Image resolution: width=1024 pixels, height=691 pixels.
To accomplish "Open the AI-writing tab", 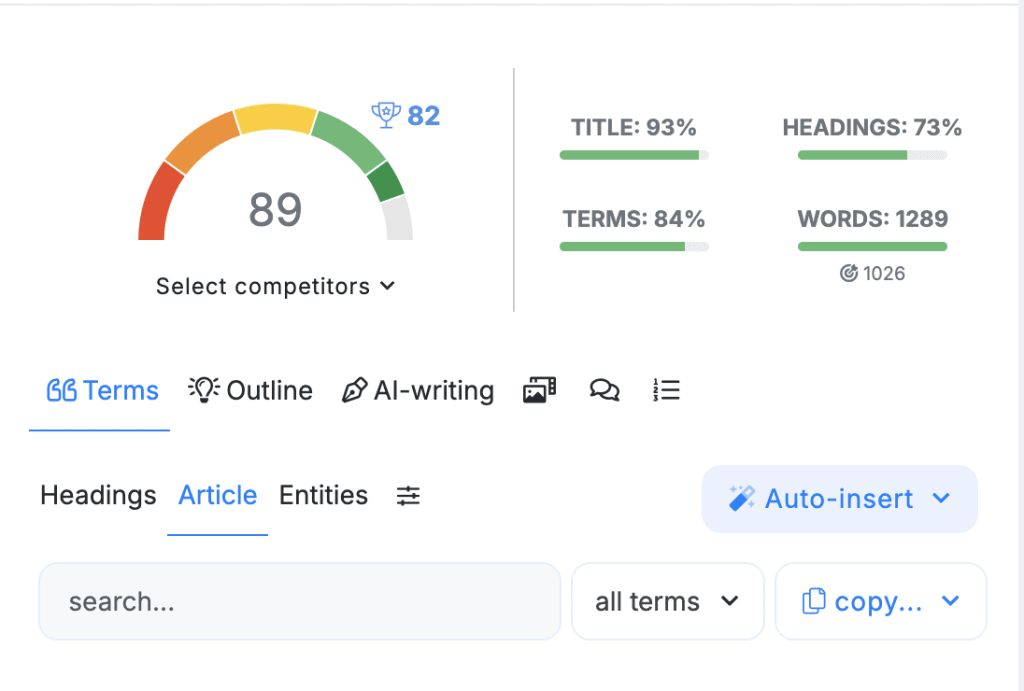I will click(x=418, y=390).
